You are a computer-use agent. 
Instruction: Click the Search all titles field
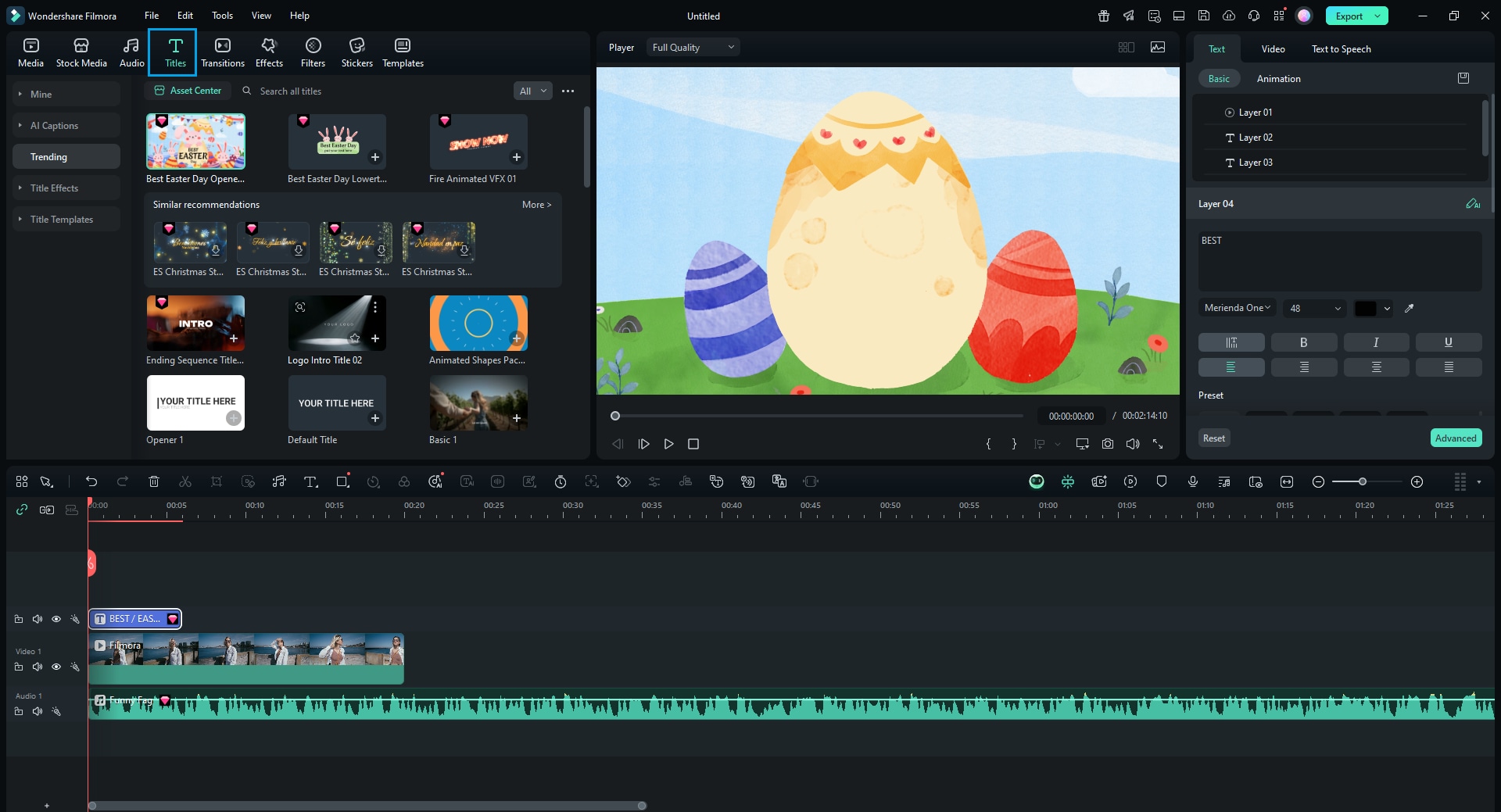tap(375, 91)
